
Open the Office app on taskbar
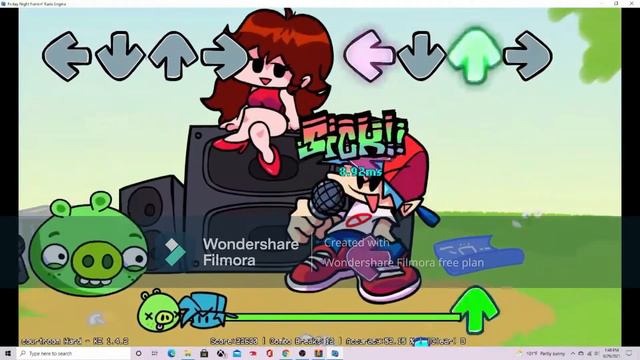pyautogui.click(x=269, y=353)
